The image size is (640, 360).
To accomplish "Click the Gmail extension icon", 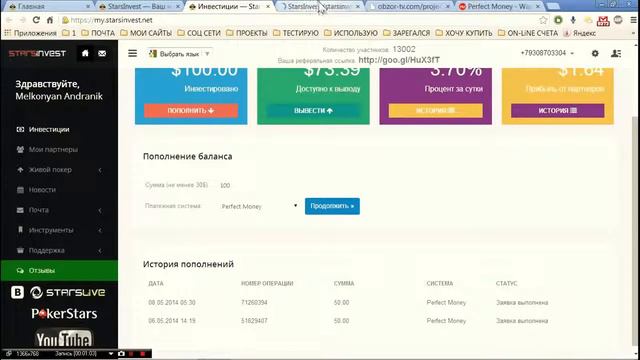I will tap(603, 20).
